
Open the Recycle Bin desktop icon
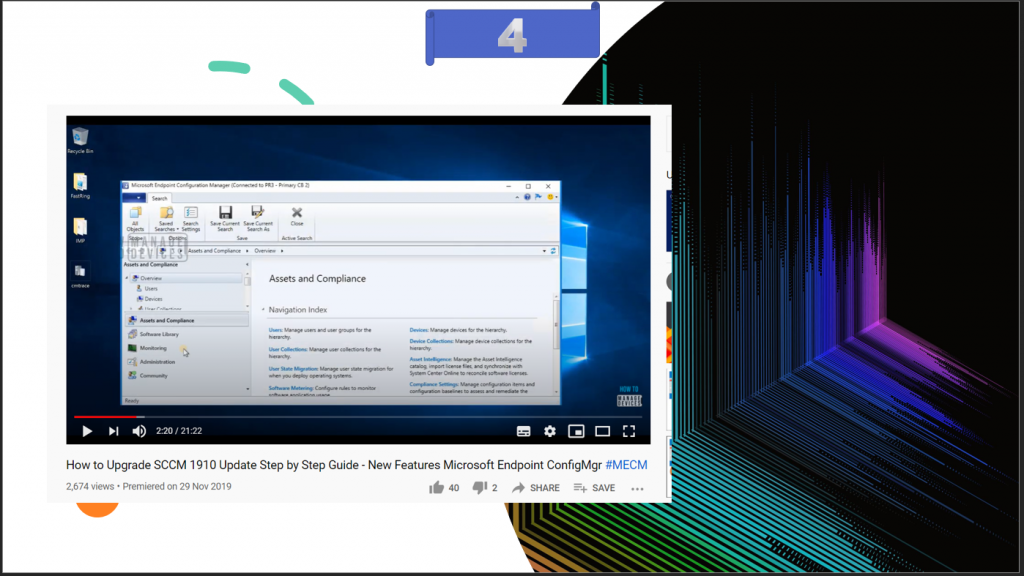point(80,140)
